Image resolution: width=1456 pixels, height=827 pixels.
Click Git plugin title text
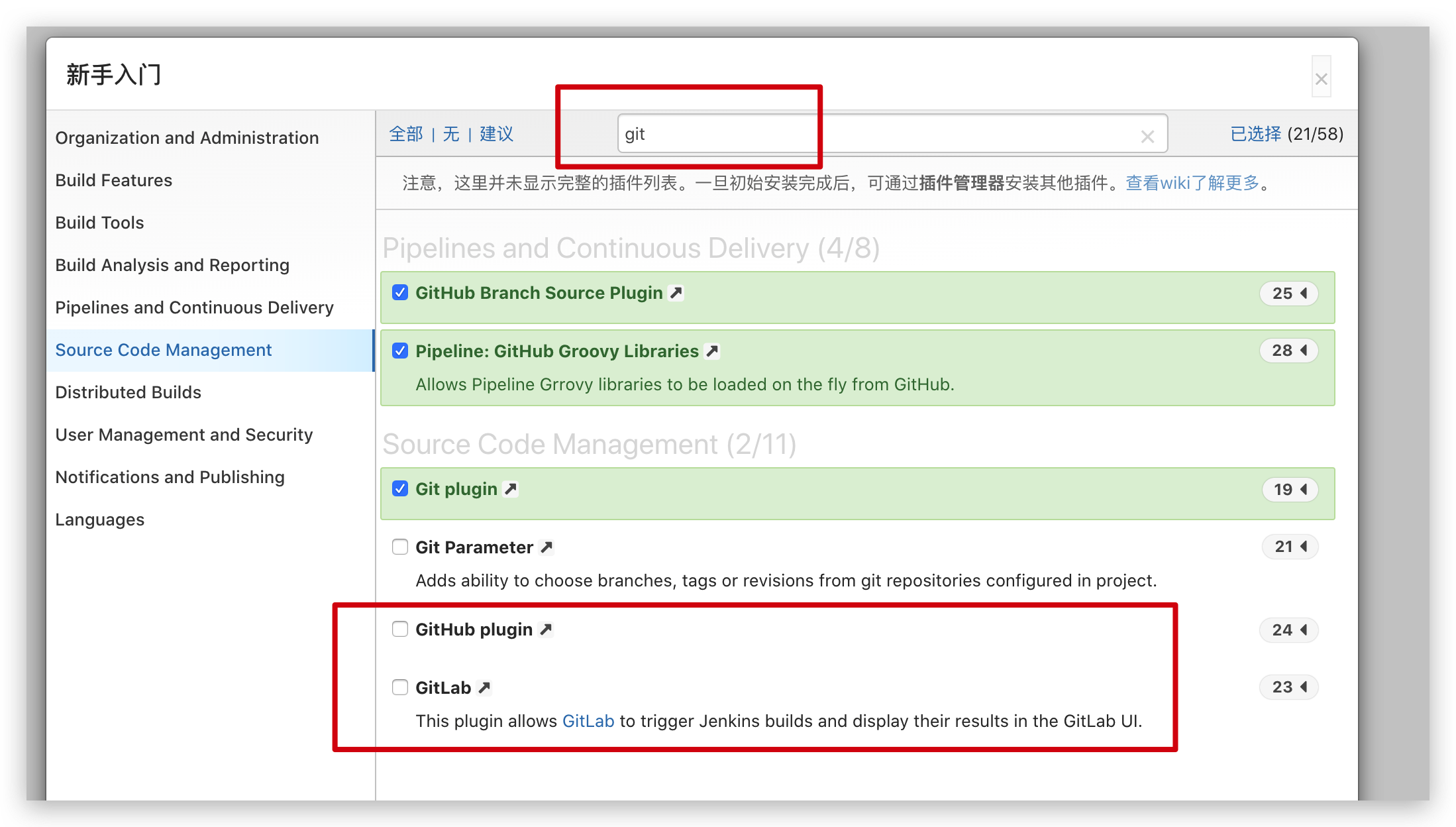[x=456, y=489]
